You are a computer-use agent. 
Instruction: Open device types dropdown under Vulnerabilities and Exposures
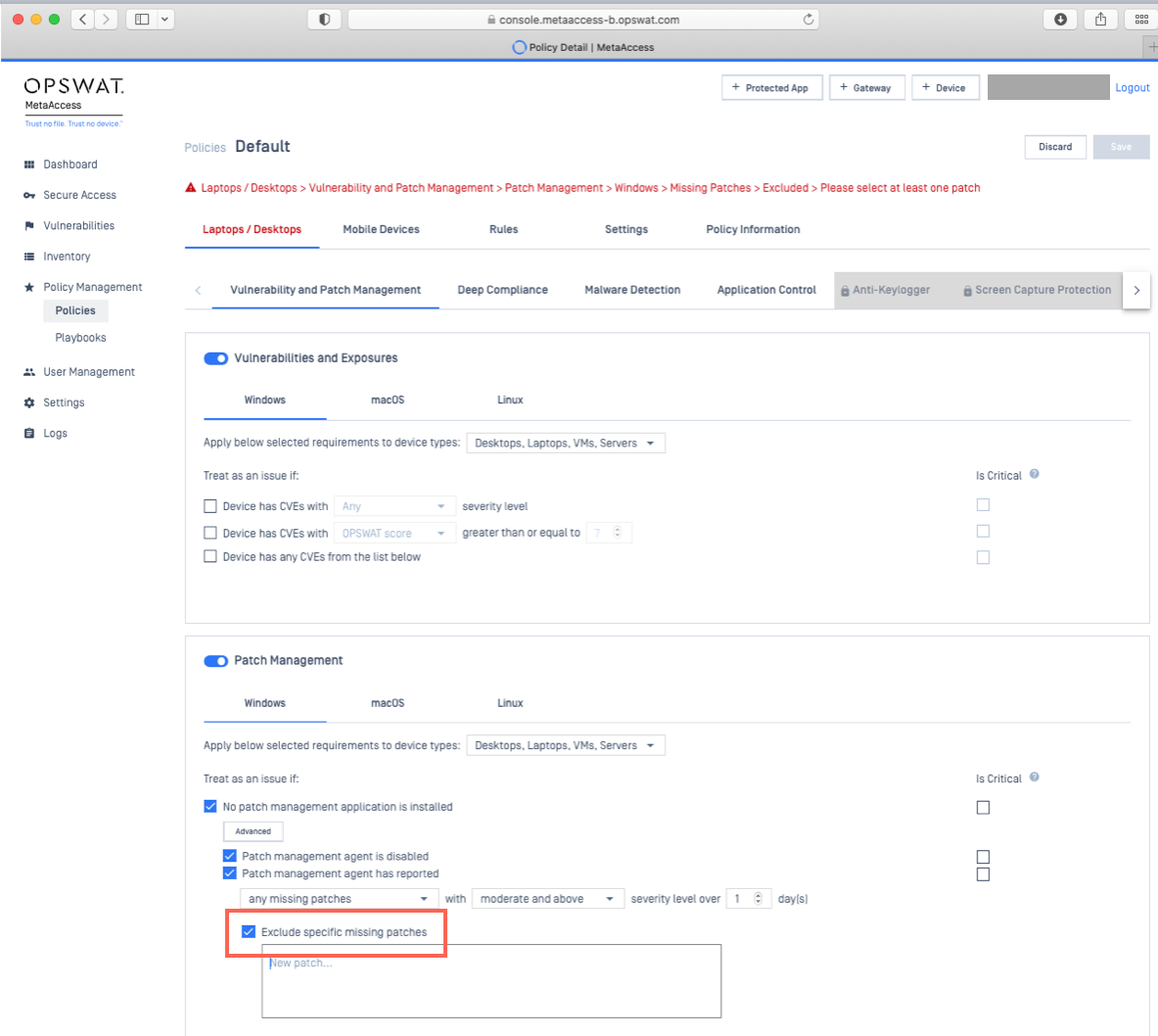(566, 444)
